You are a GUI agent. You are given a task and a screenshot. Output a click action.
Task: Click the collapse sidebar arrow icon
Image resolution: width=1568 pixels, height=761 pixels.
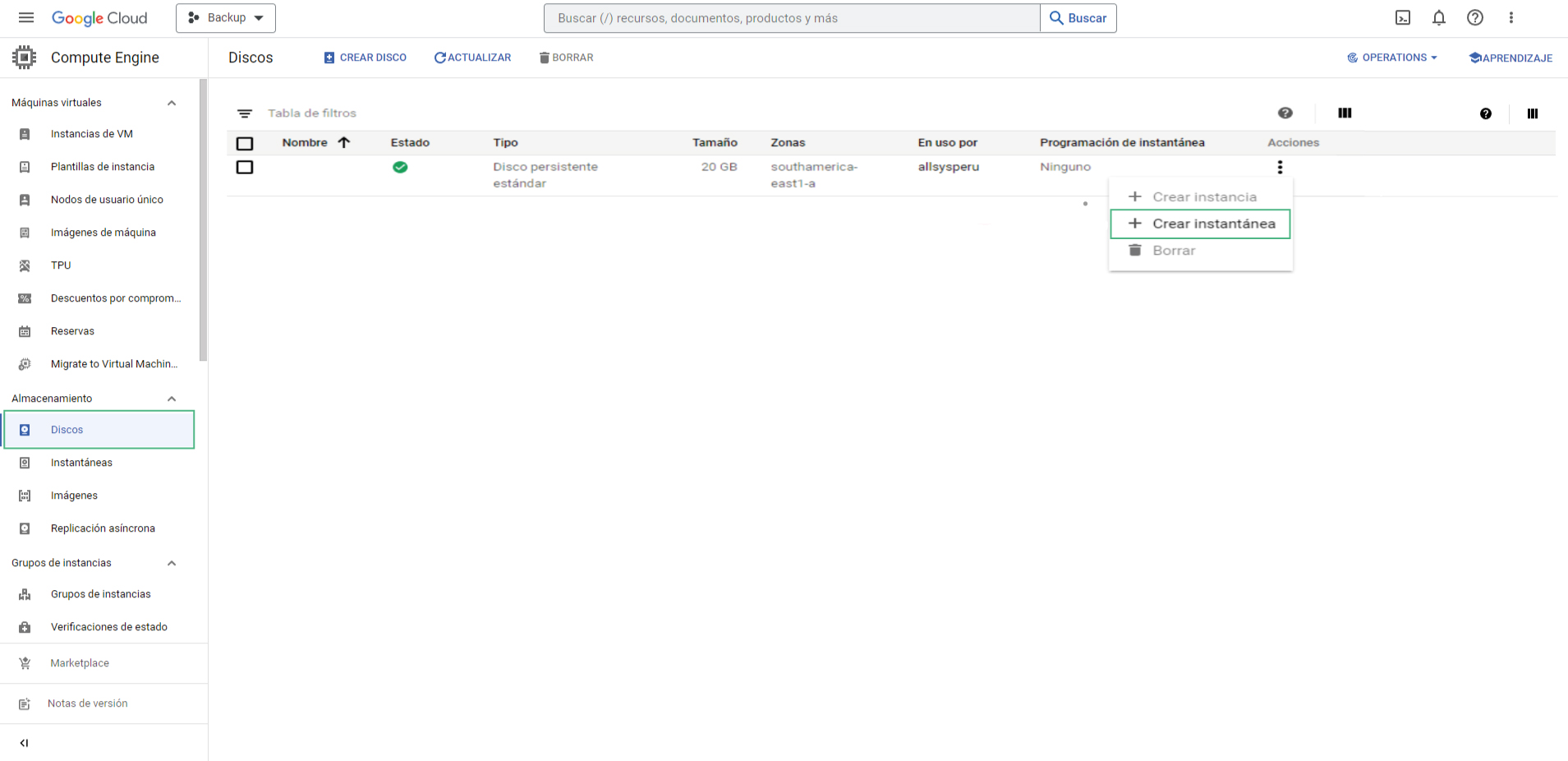pos(24,743)
